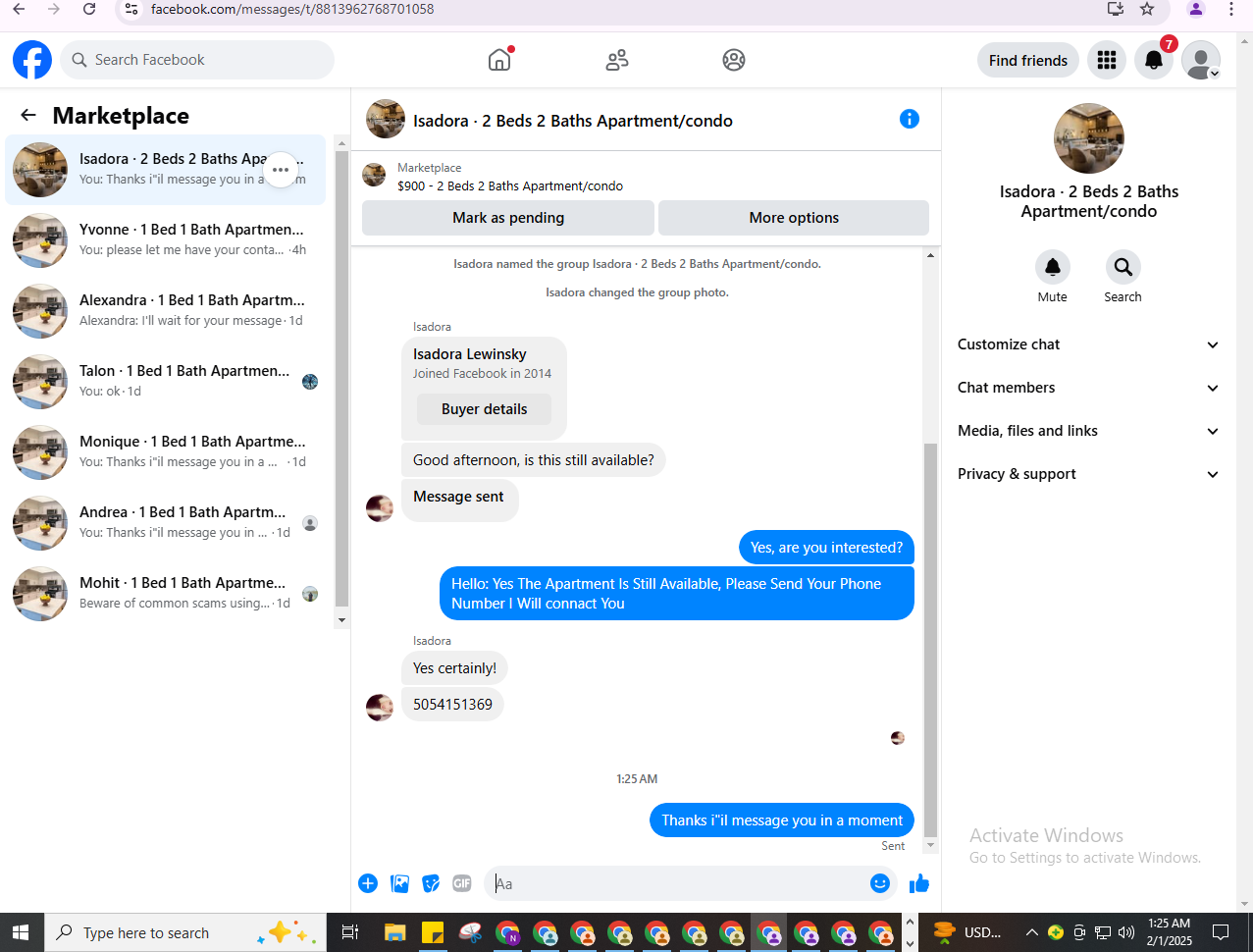Open Buyer details for Isadora Lewinsky
The height and width of the screenshot is (952, 1253).
[x=484, y=409]
